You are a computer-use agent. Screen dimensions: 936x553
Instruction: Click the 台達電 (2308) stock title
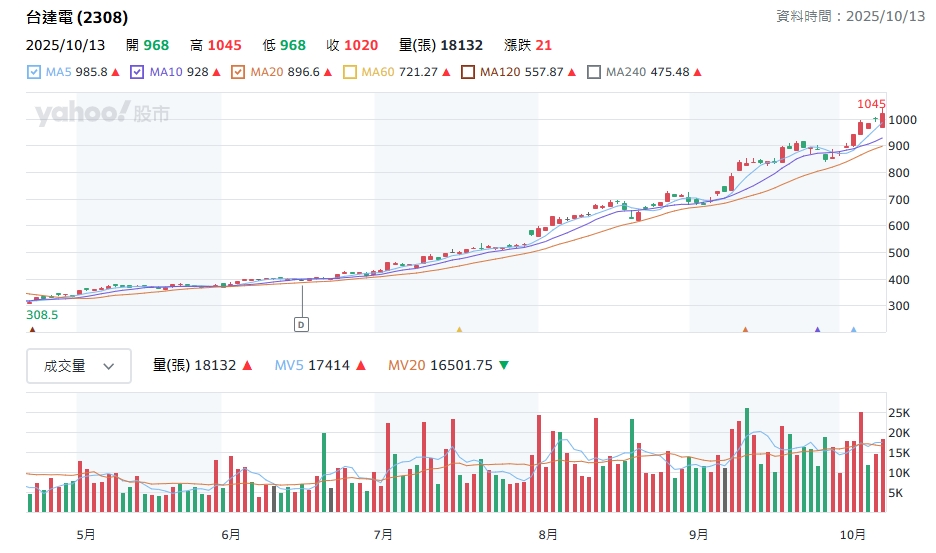click(77, 18)
